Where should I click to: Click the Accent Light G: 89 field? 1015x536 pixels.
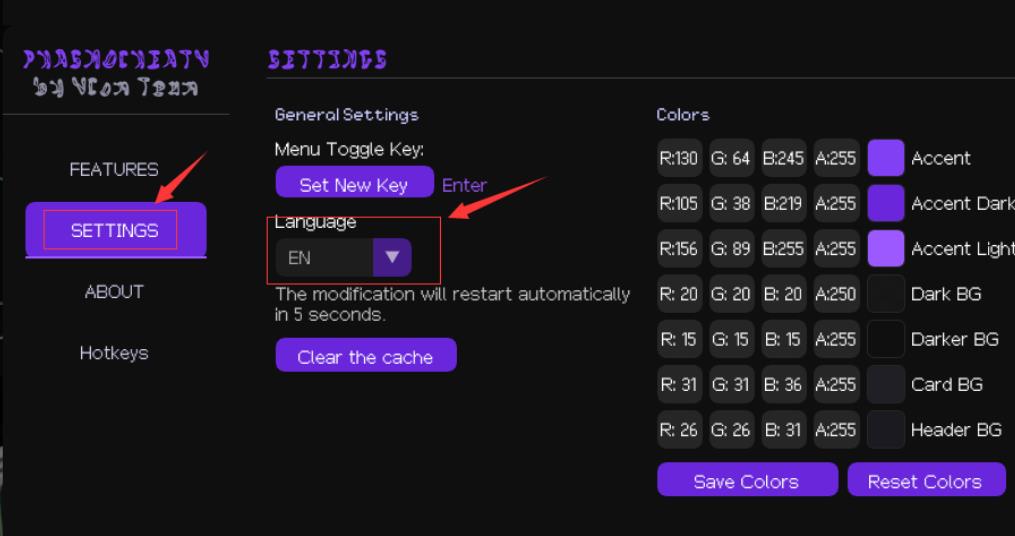[x=732, y=248]
